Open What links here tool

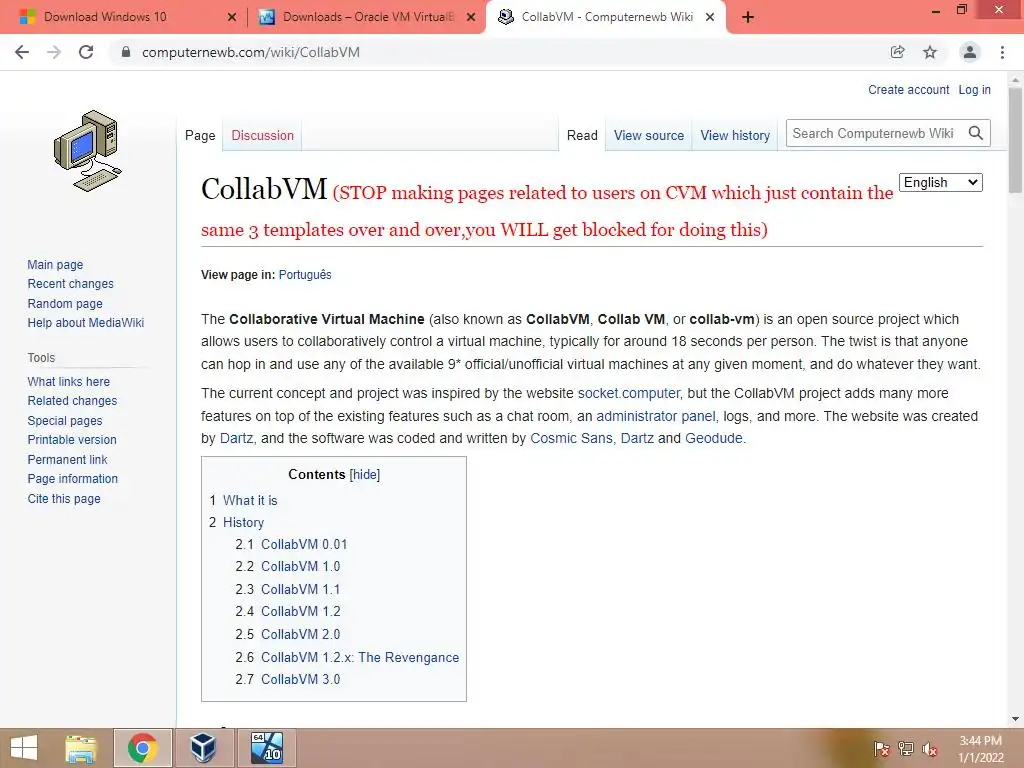[x=69, y=381]
